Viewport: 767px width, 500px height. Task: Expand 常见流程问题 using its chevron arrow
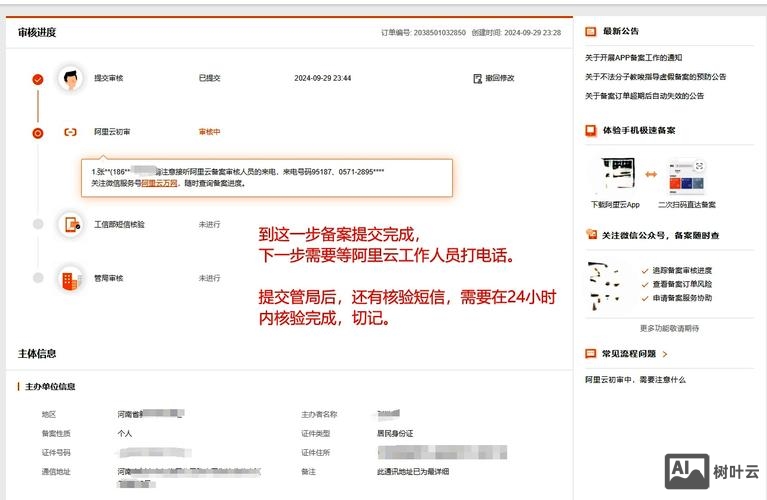pyautogui.click(x=664, y=354)
